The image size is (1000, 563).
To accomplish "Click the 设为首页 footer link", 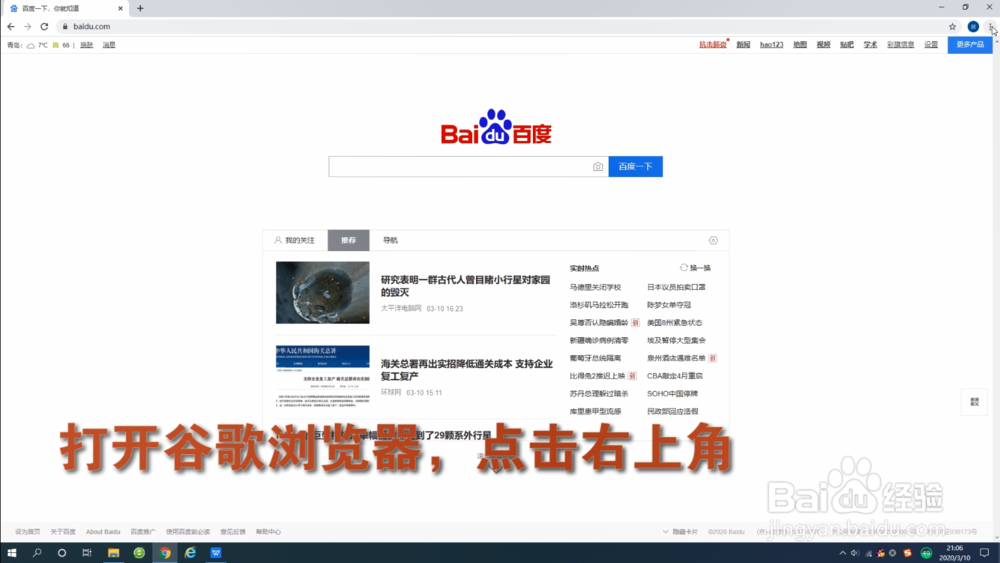I will click(x=27, y=532).
